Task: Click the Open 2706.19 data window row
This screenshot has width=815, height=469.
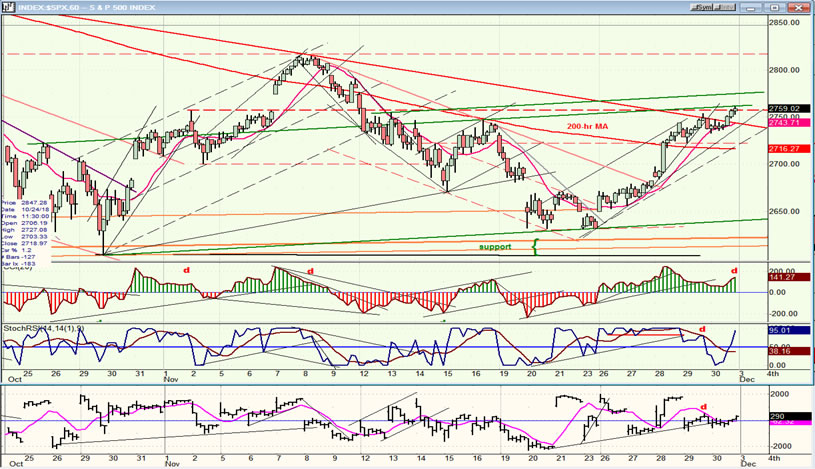Action: [24, 223]
